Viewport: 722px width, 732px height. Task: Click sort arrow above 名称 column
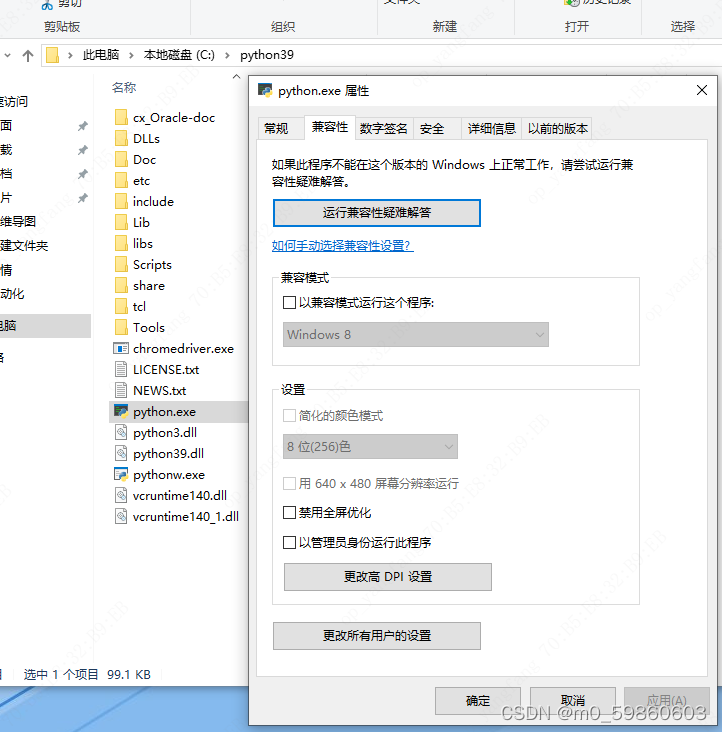pyautogui.click(x=237, y=77)
